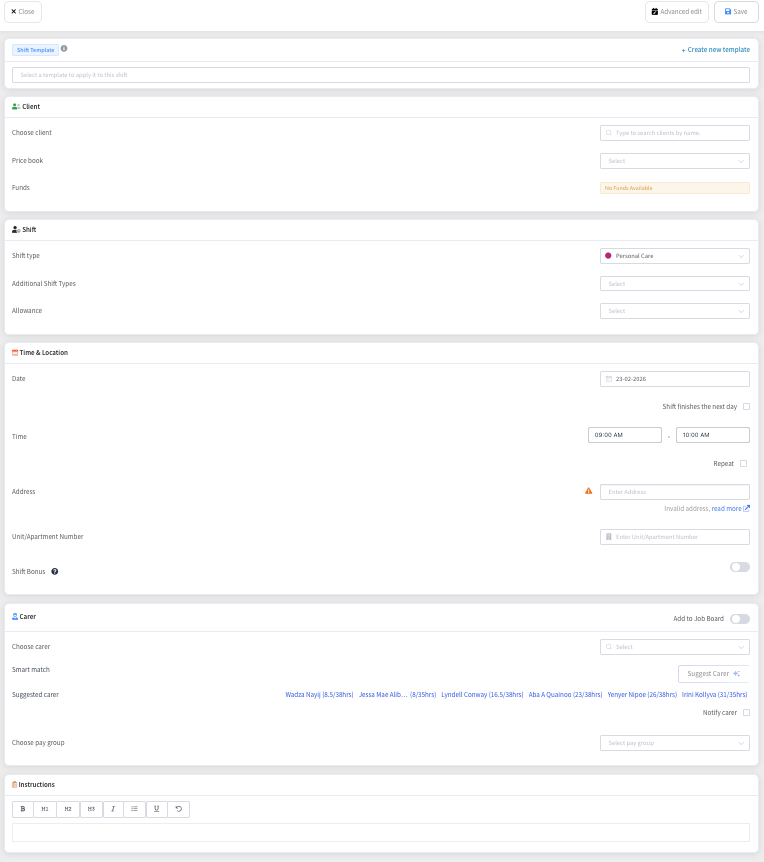The width and height of the screenshot is (764, 862).
Task: Insert a bullet list in Instructions
Action: [135, 809]
